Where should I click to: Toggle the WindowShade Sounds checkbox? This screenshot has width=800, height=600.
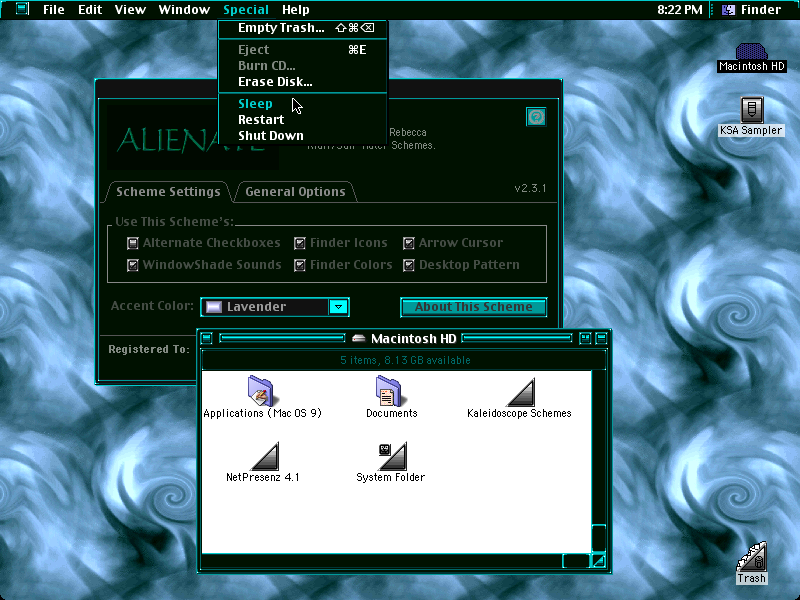[133, 265]
